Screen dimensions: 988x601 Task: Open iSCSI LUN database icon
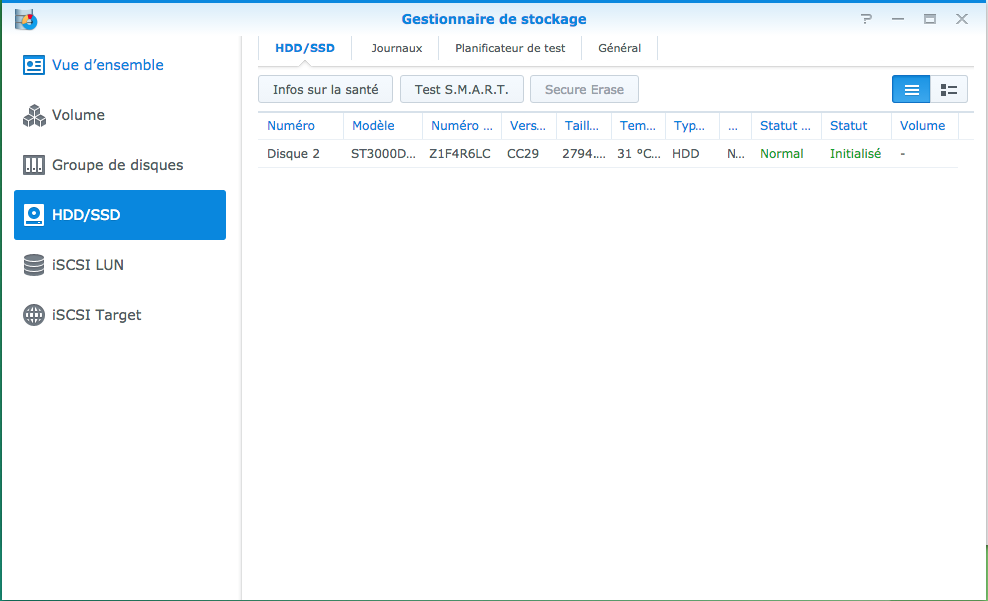(x=34, y=265)
